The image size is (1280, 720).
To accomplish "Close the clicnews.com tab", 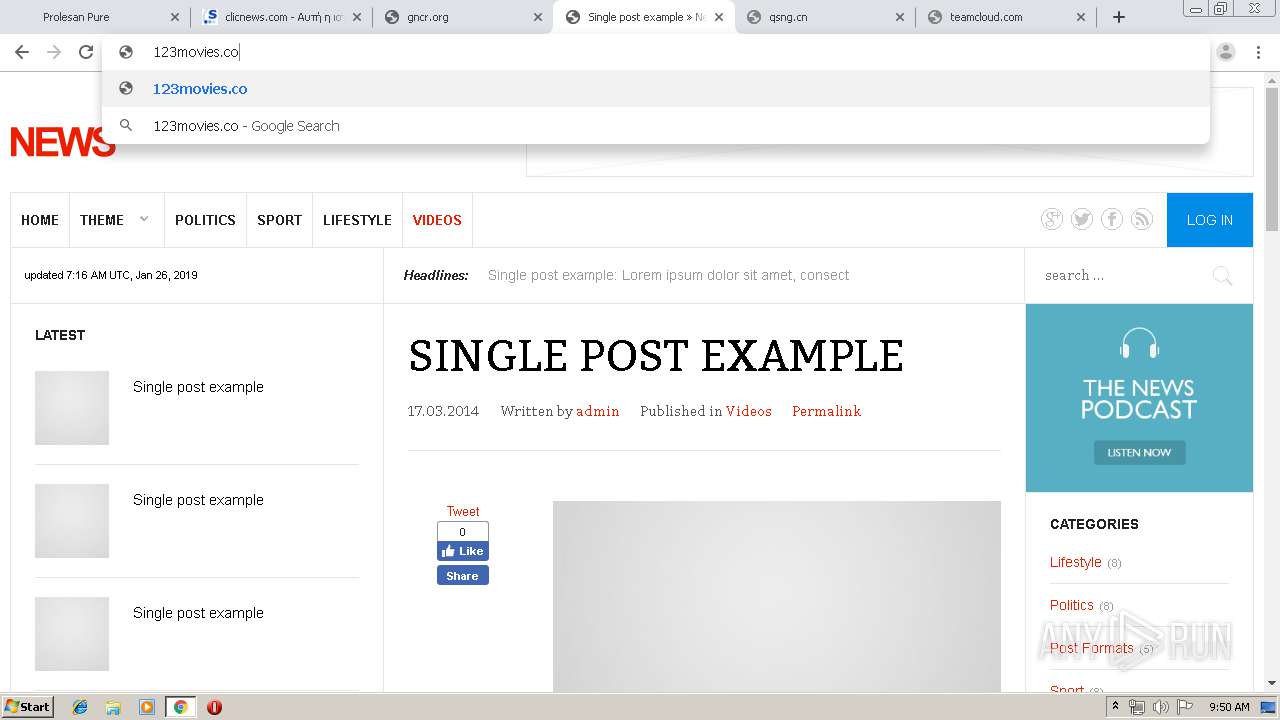I will coord(357,17).
